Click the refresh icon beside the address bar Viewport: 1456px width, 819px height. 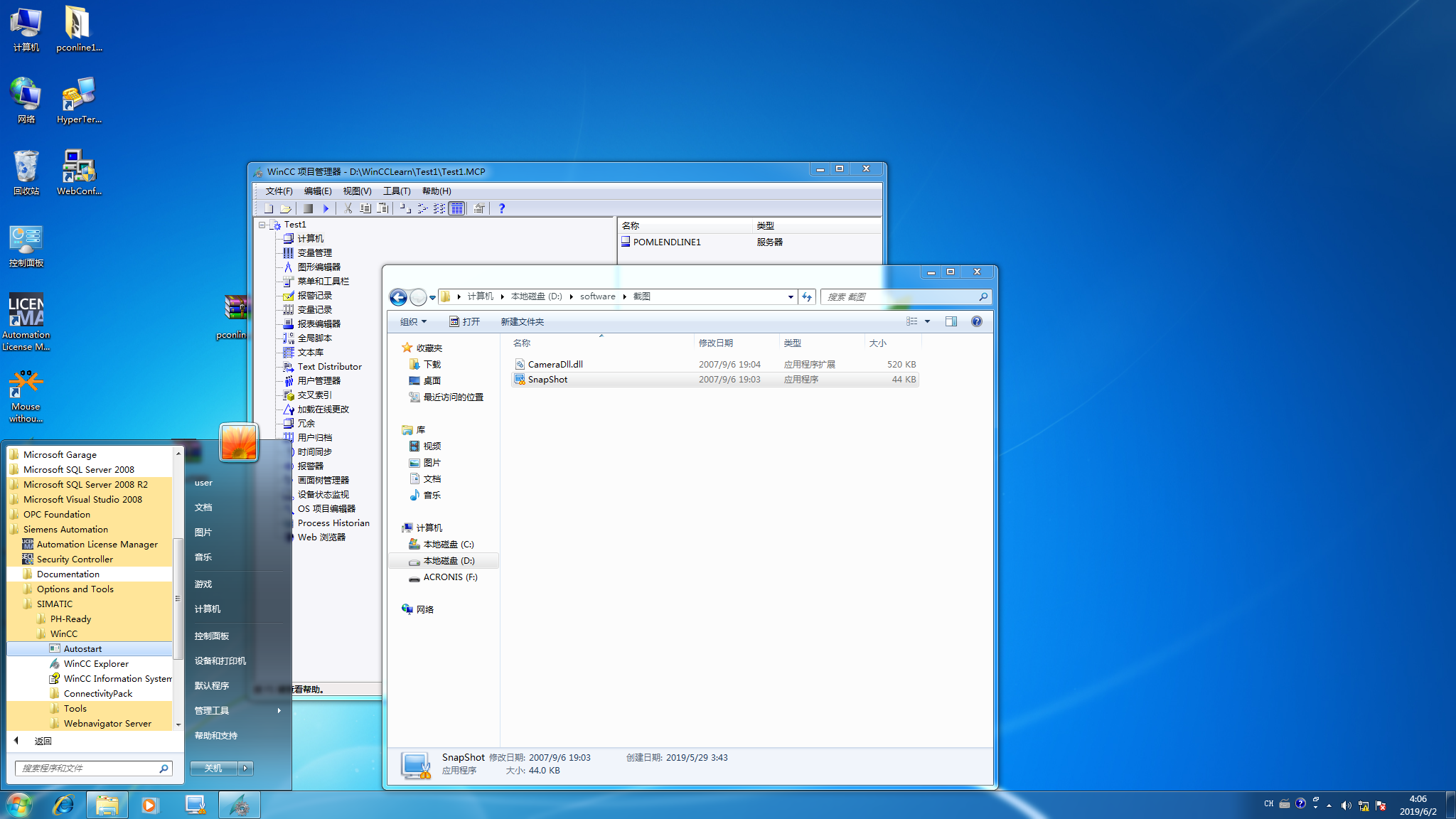pyautogui.click(x=807, y=296)
